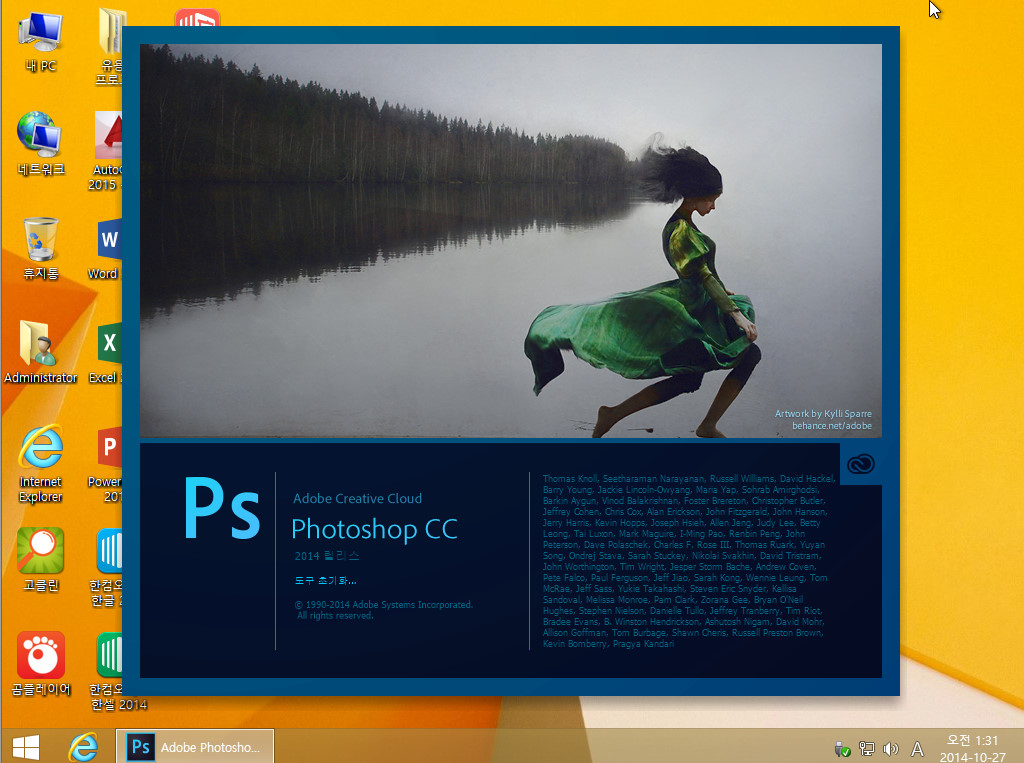Click 'Artwork by Kylli Sparre' credit text
This screenshot has height=763, width=1024.
click(823, 414)
